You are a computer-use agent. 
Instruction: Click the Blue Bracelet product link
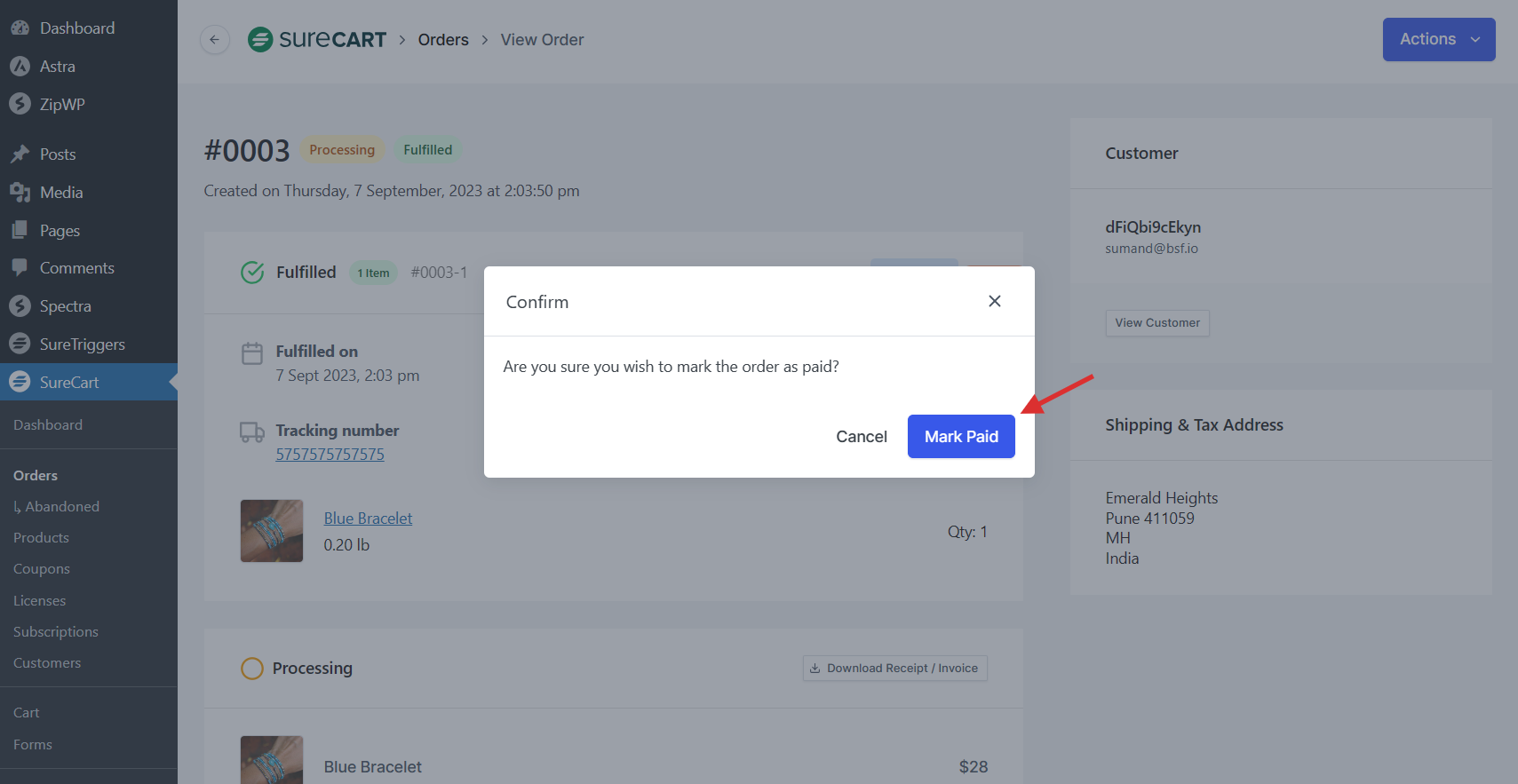click(x=368, y=519)
